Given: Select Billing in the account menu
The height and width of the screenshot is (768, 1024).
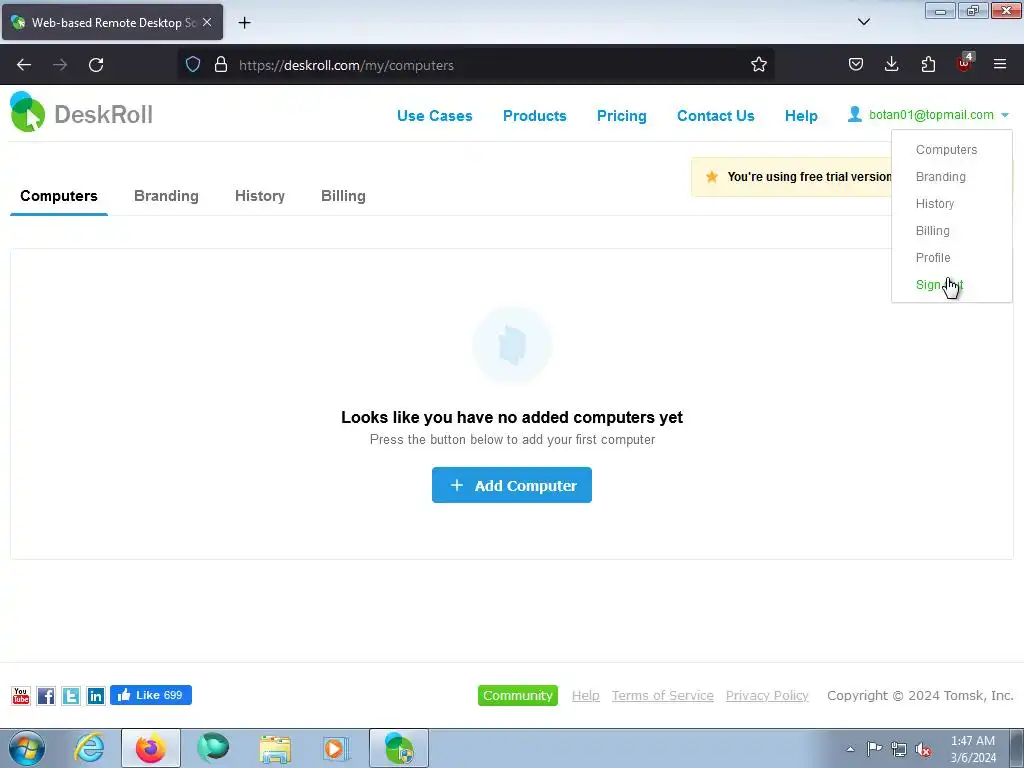Looking at the screenshot, I should pos(933,231).
